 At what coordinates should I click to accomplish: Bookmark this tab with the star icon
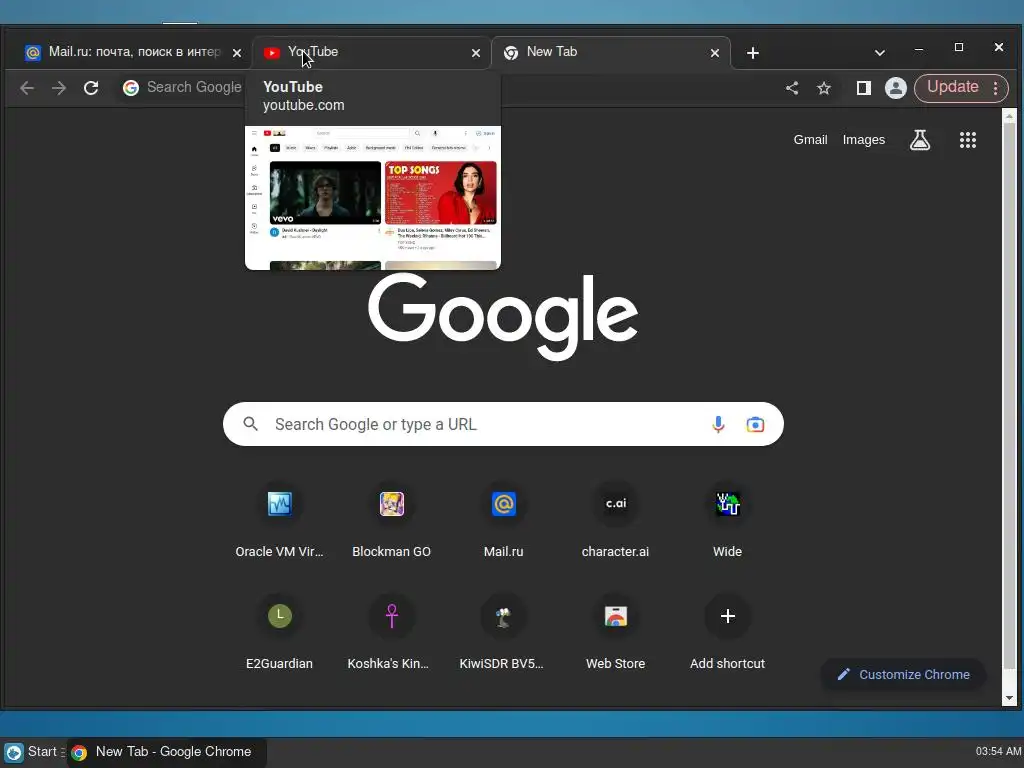[824, 88]
